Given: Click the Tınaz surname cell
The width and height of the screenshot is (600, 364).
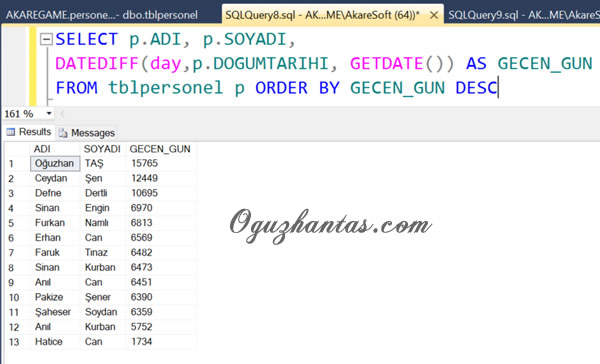Looking at the screenshot, I should click(103, 253).
